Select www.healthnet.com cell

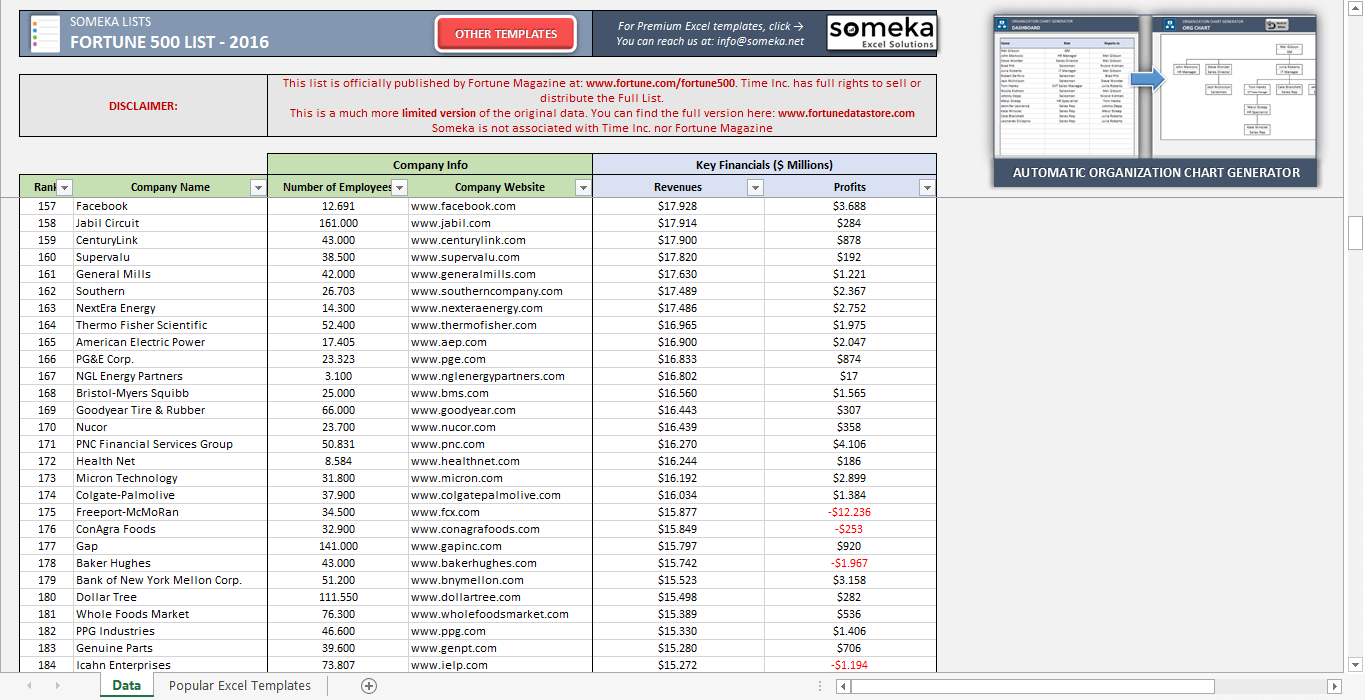(500, 461)
